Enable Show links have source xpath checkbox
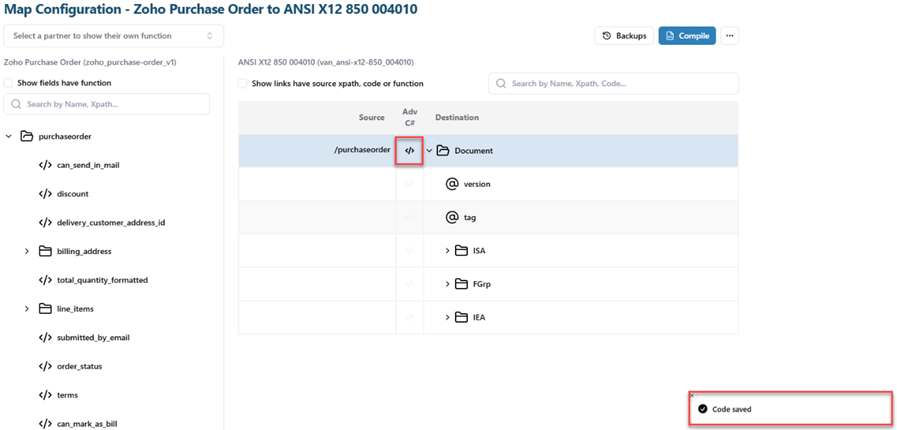Screen dimensions: 897x430 click(243, 83)
